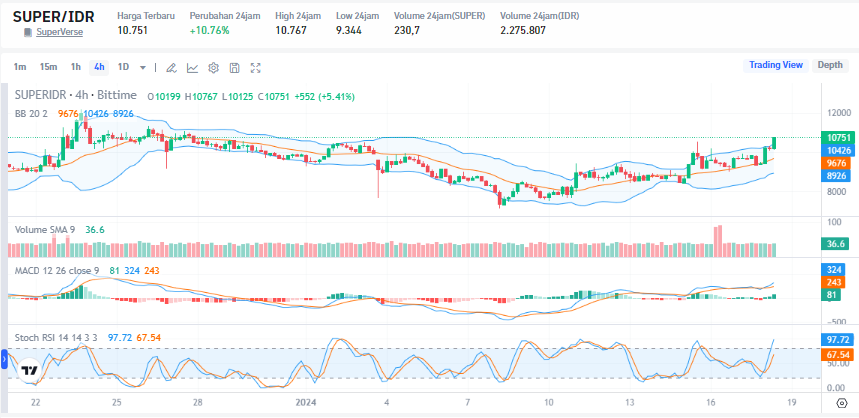Viewport: 859px width, 418px height.
Task: Select the 4h timeframe
Action: [x=99, y=67]
